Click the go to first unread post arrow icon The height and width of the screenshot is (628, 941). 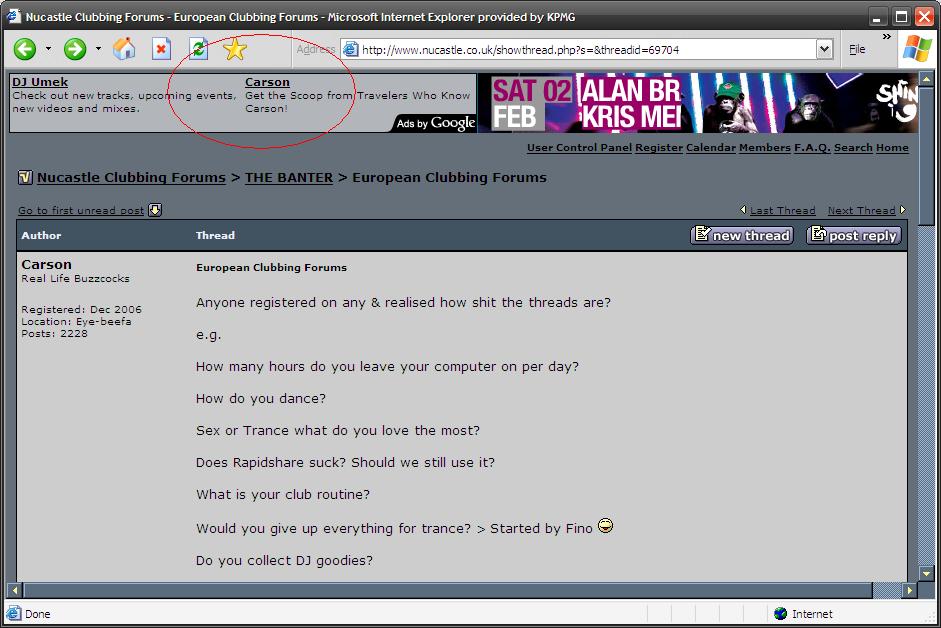[x=155, y=210]
